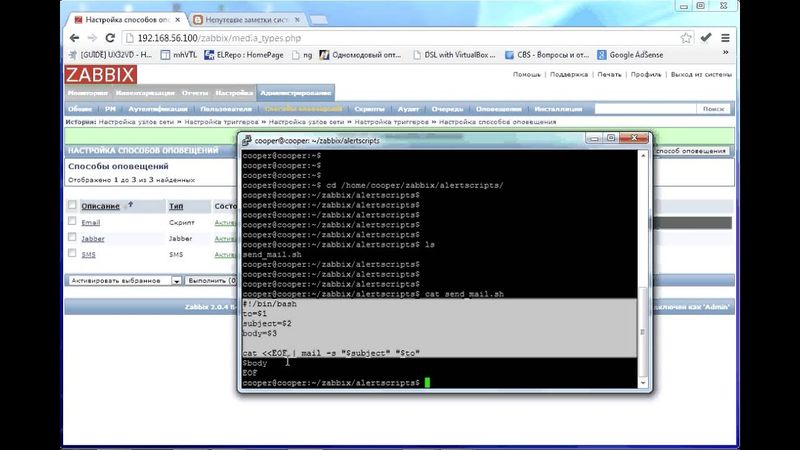Viewport: 800px width, 450px height.
Task: Click the send_mail.sh filename in terminal
Action: pos(272,255)
